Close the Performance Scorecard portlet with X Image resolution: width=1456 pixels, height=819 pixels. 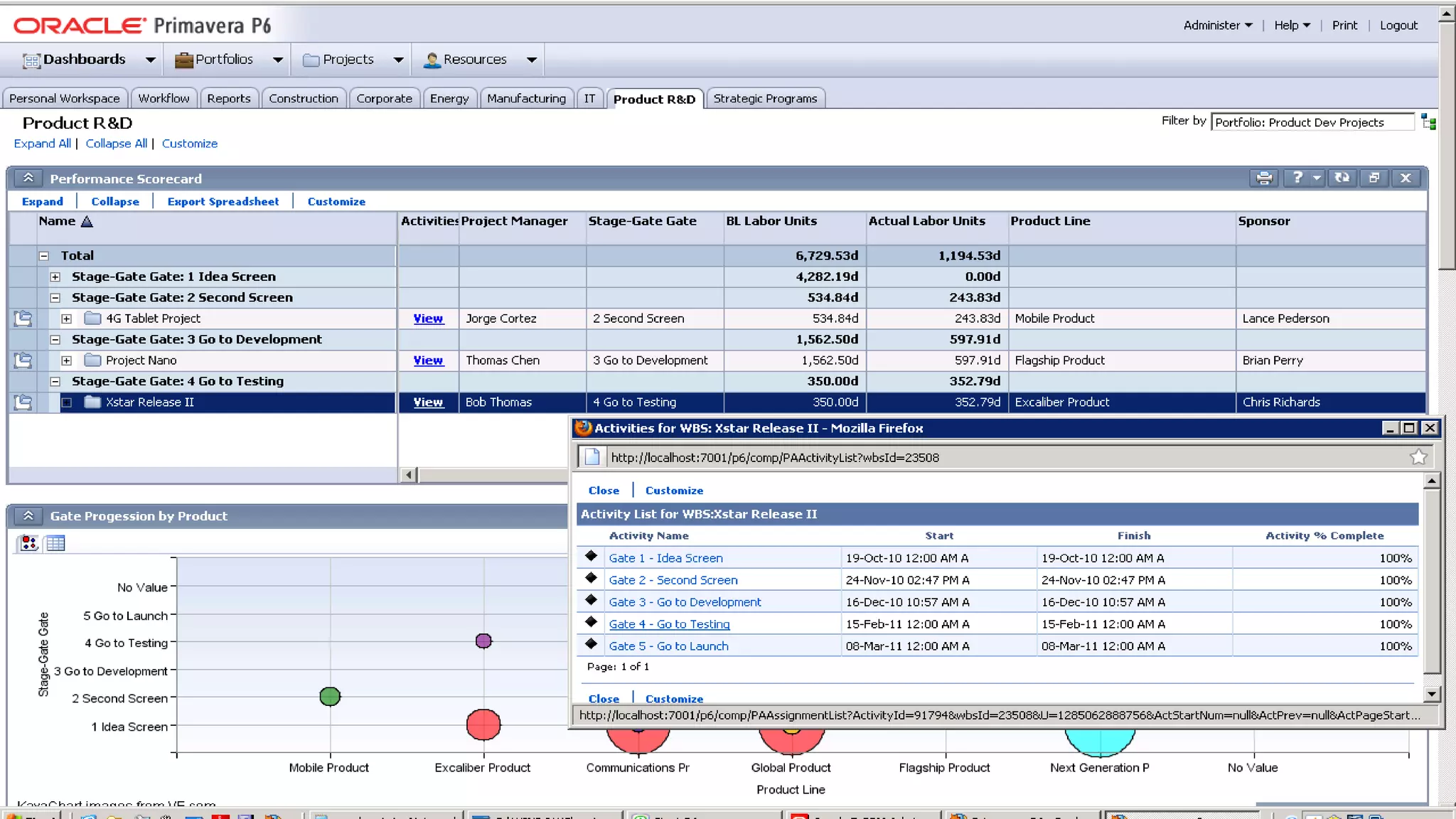point(1406,178)
